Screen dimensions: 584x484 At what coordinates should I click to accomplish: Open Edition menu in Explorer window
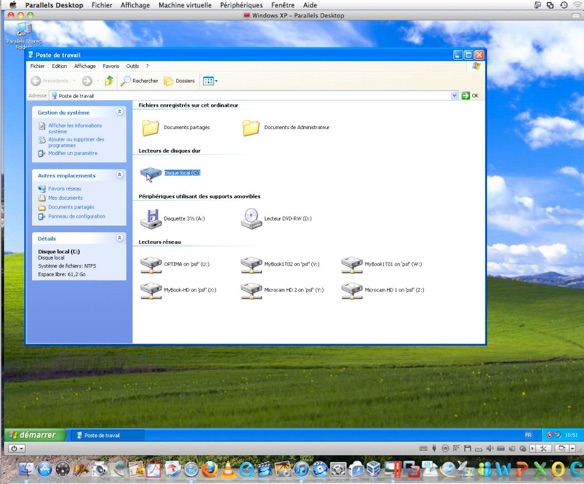59,66
